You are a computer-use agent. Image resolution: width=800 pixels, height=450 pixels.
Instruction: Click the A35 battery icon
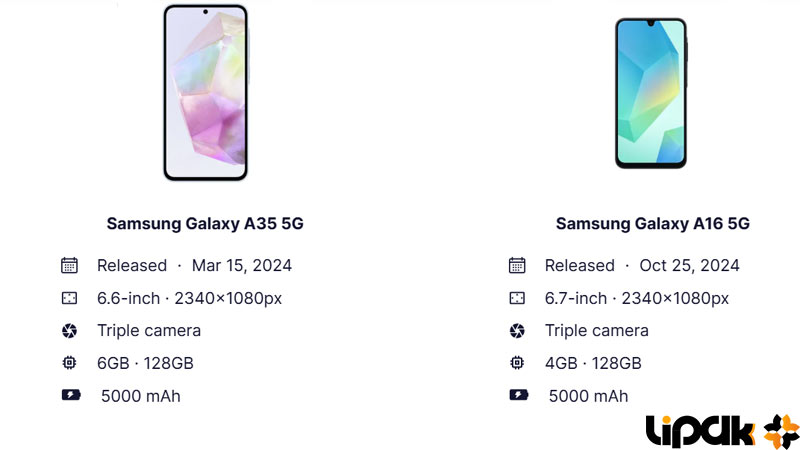(71, 395)
